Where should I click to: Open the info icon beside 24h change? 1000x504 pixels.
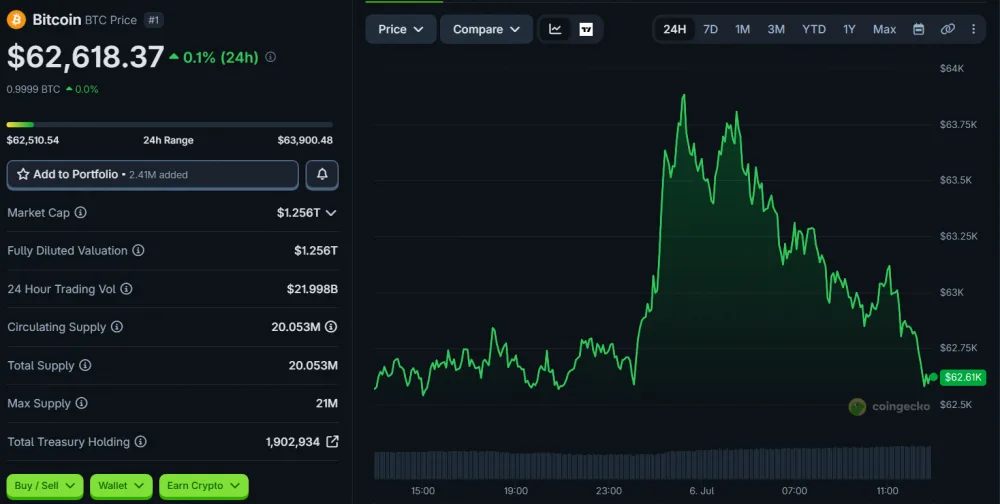click(x=270, y=57)
